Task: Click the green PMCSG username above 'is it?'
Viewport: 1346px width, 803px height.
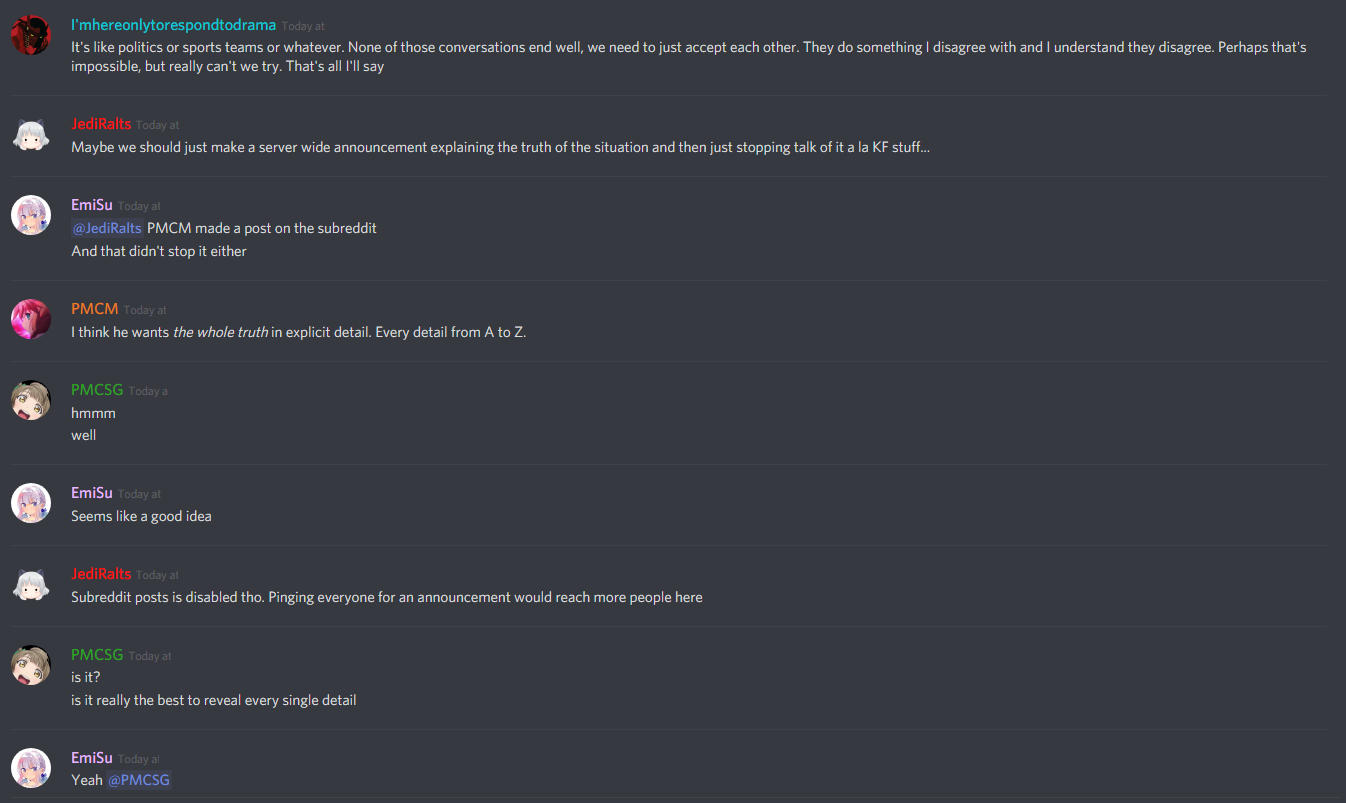Action: 97,655
